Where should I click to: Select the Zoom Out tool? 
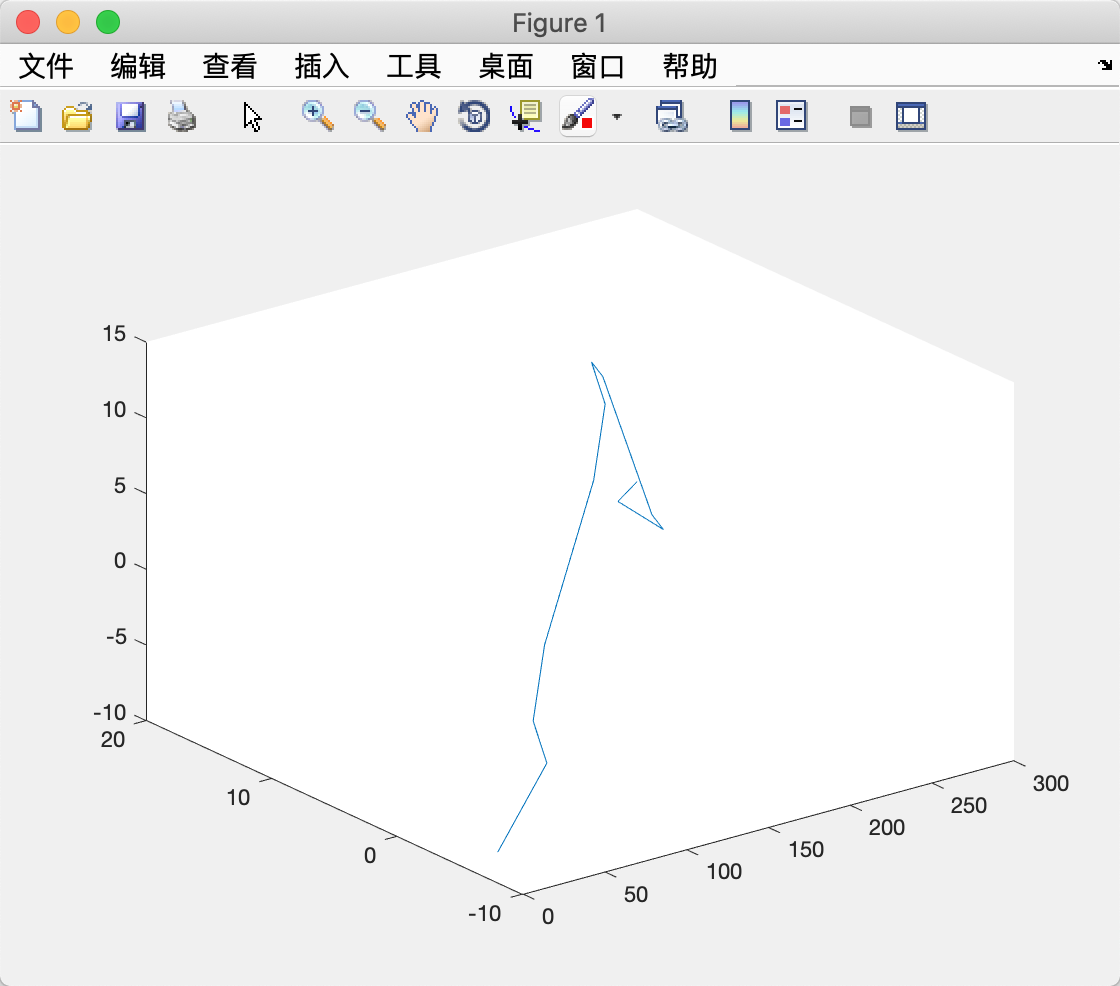[x=369, y=116]
